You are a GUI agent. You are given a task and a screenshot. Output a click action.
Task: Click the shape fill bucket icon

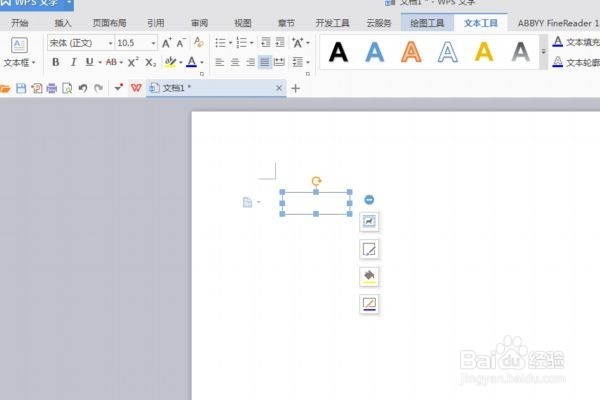(x=369, y=276)
